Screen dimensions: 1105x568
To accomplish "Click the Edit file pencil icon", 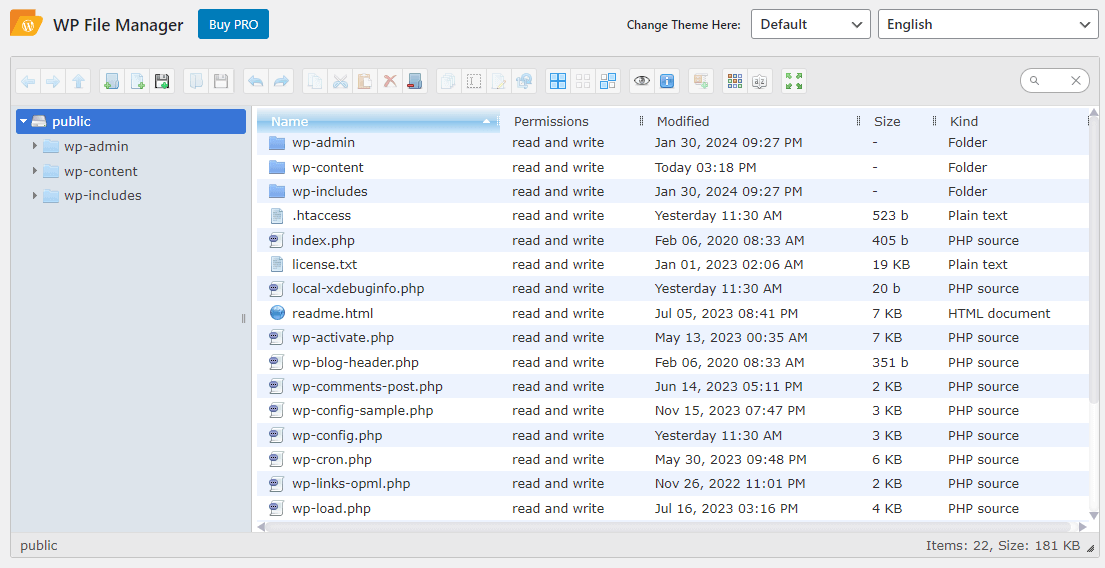I will coord(499,82).
